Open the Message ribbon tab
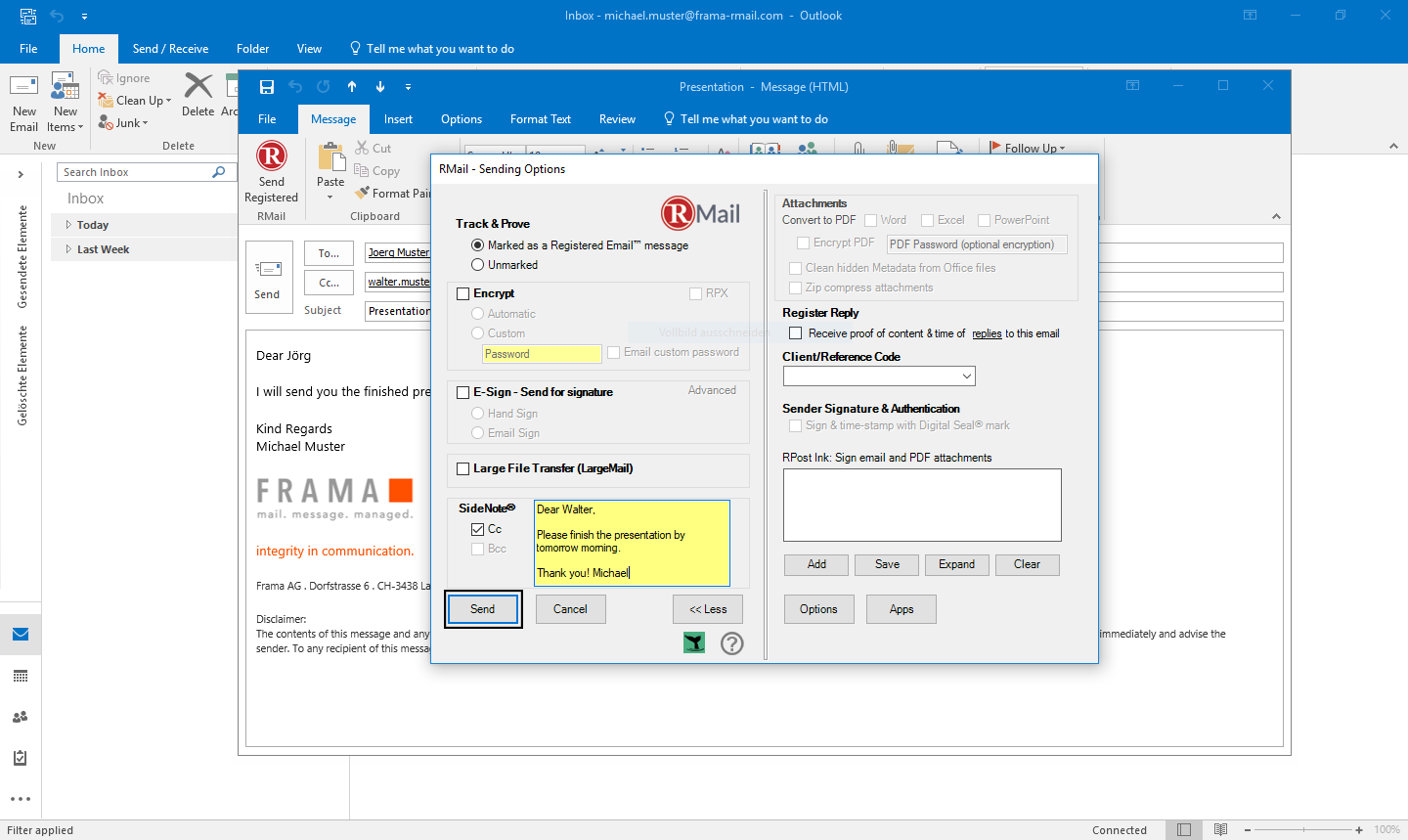The width and height of the screenshot is (1408, 840). click(x=333, y=119)
